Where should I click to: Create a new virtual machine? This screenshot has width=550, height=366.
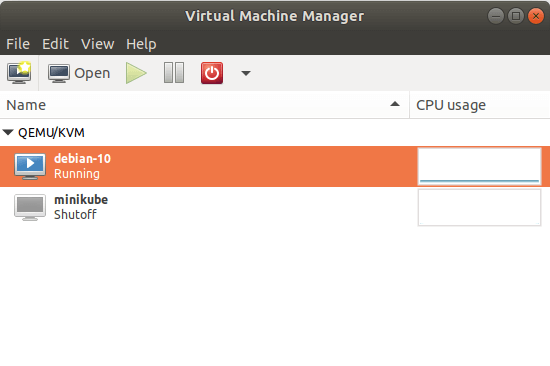pos(19,73)
